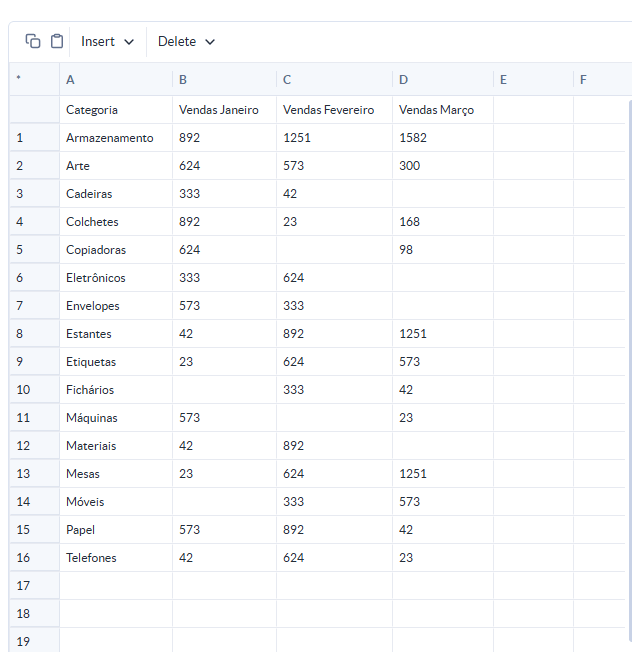Screen dimensions: 632x652
Task: Click the copy icon in toolbar
Action: [33, 41]
